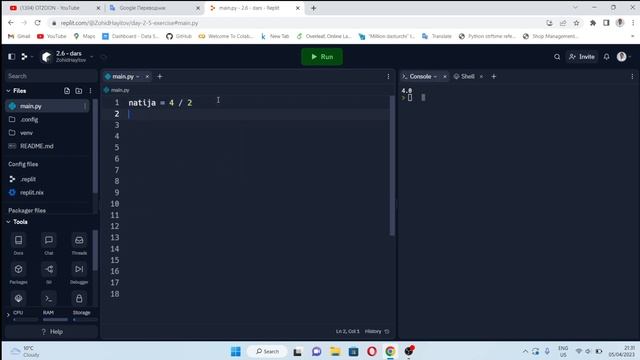
Task: Open Windows Start menu on taskbar
Action: [236, 351]
